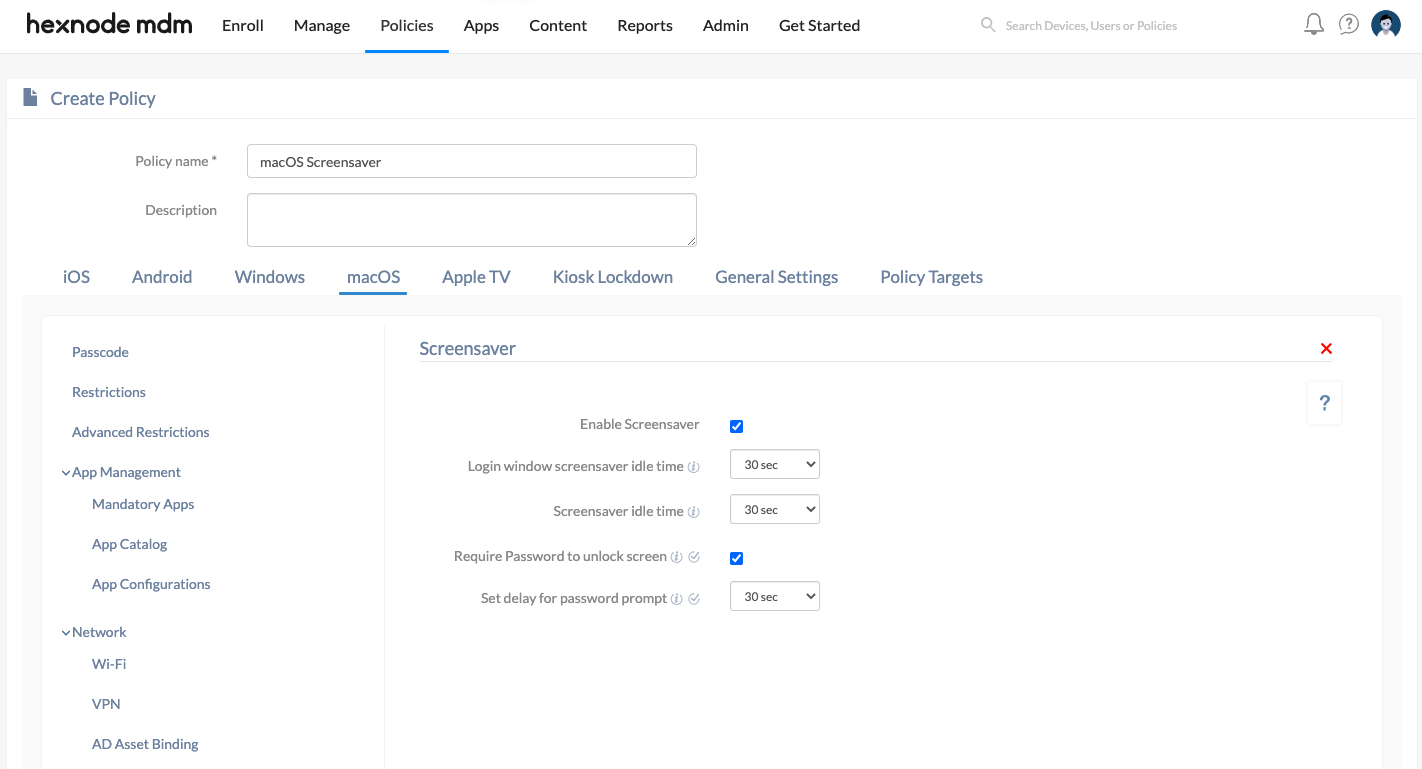Open Restrictions in the sidebar
The height and width of the screenshot is (769, 1422).
click(x=109, y=392)
